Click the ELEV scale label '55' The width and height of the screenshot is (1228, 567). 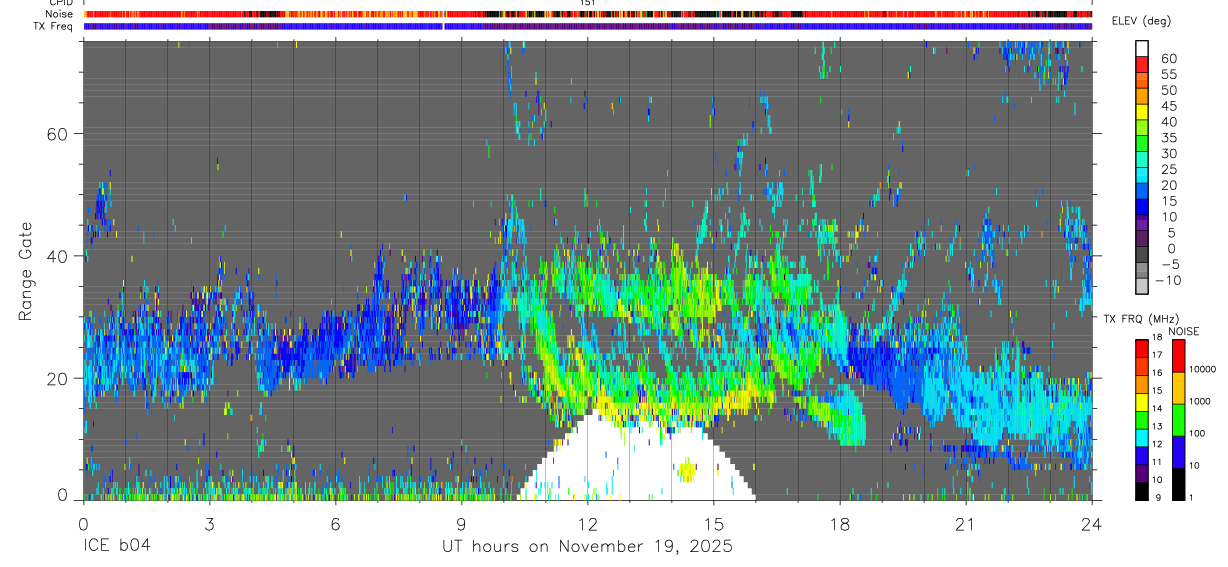coord(1168,74)
